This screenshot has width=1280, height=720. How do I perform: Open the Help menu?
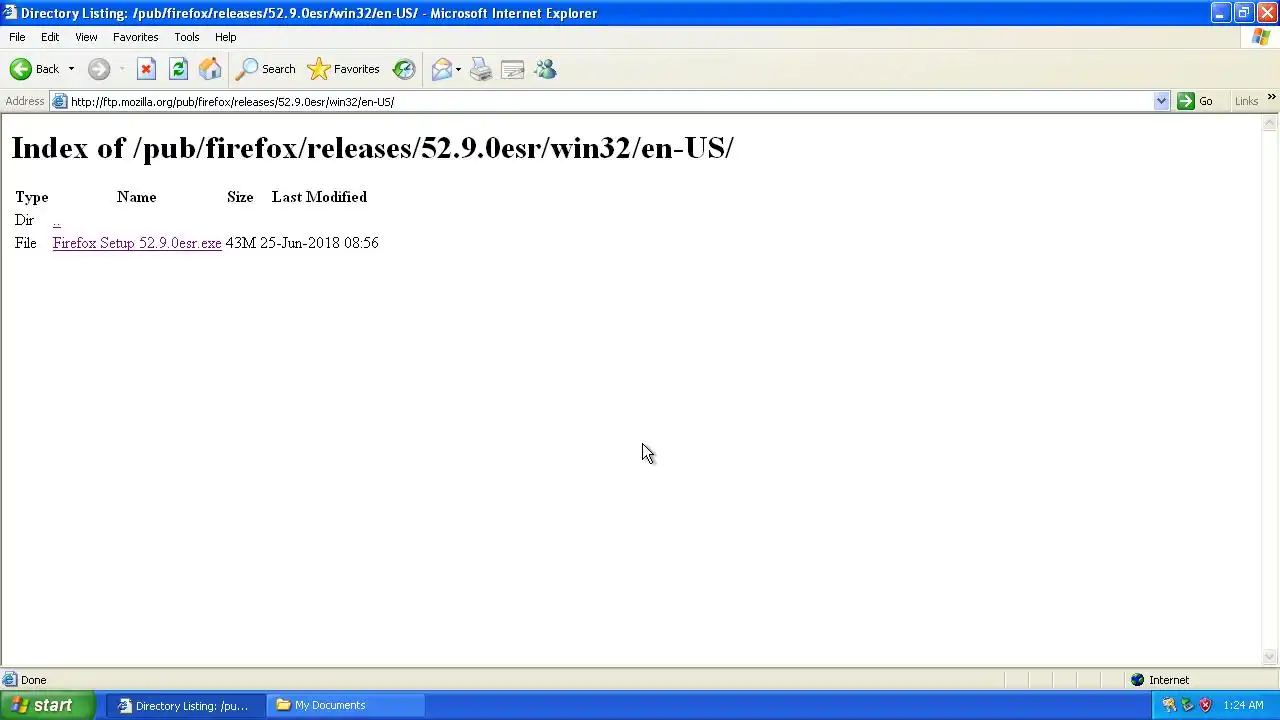pos(225,37)
